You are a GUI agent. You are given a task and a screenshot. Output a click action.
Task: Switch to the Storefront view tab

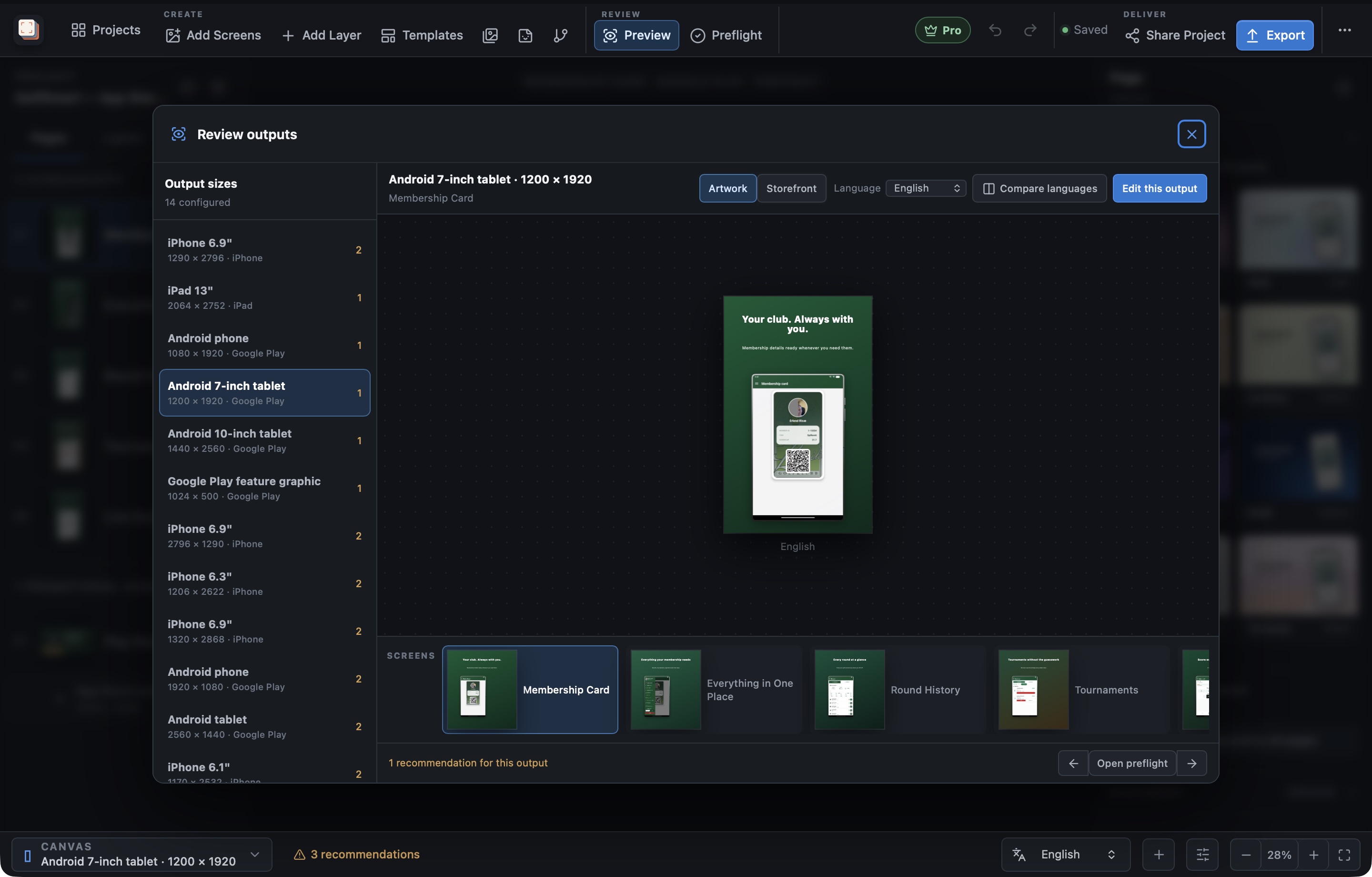coord(791,188)
